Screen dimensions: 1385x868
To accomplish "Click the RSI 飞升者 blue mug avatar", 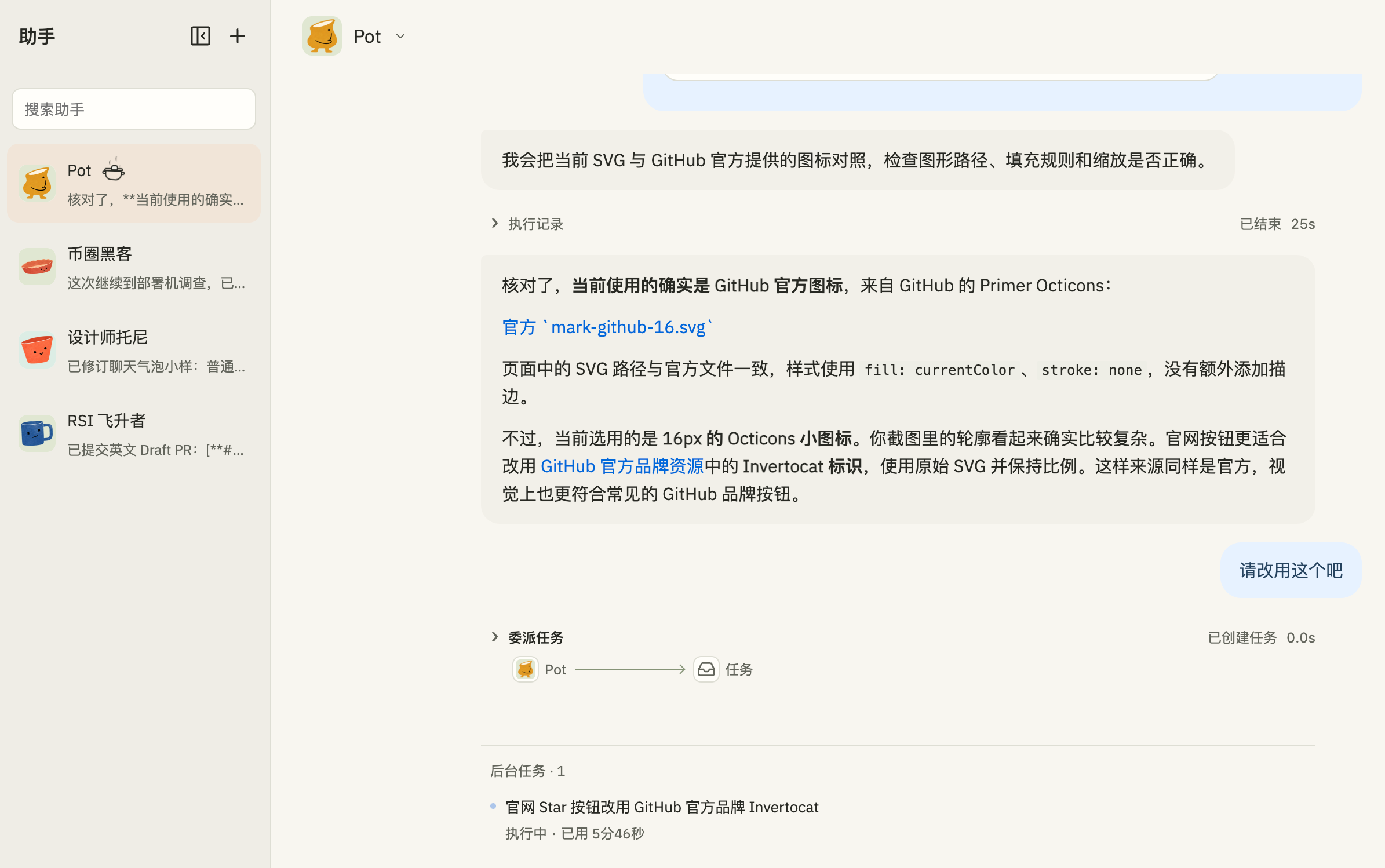I will pyautogui.click(x=37, y=433).
